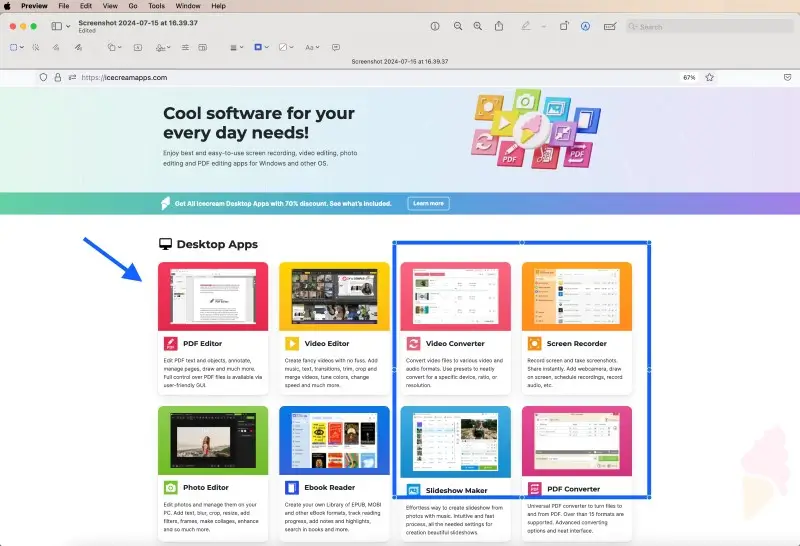Click the Photo Editor title link
Image resolution: width=800 pixels, height=546 pixels.
tap(206, 487)
